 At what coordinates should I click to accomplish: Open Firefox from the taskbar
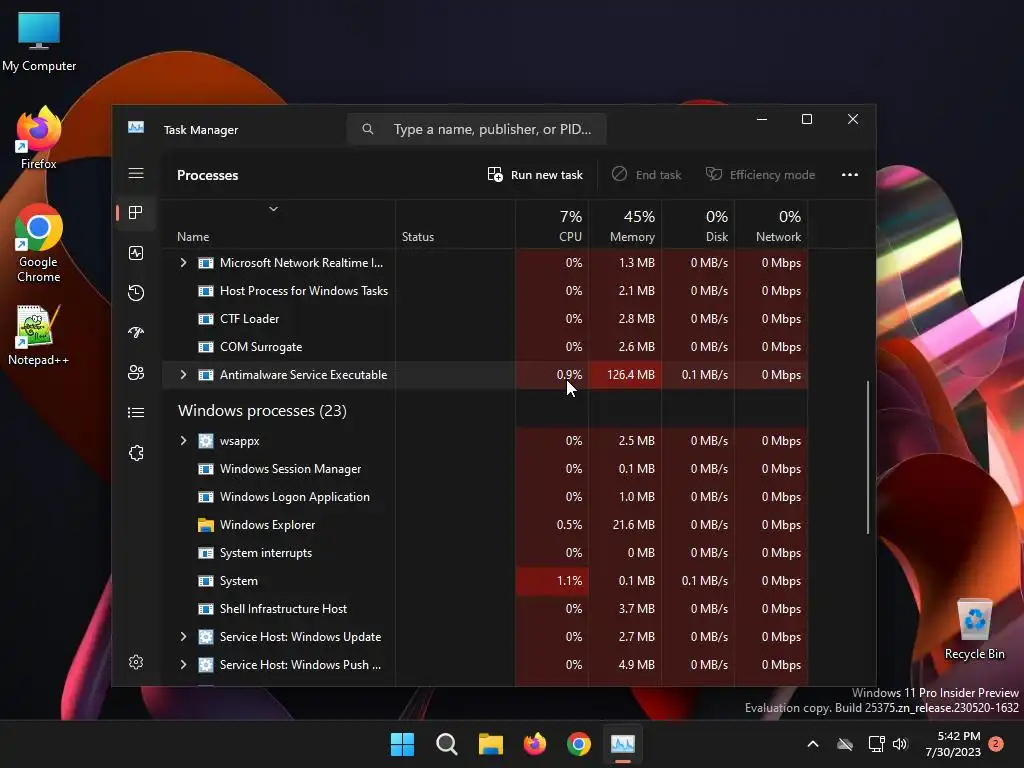click(535, 744)
